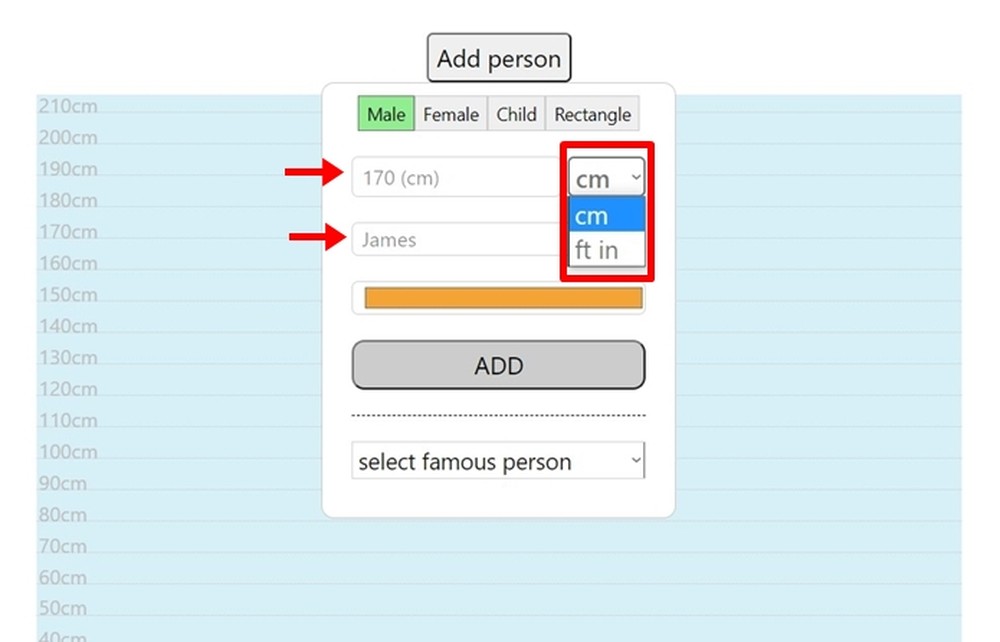Open the orange color picker bar

(497, 297)
